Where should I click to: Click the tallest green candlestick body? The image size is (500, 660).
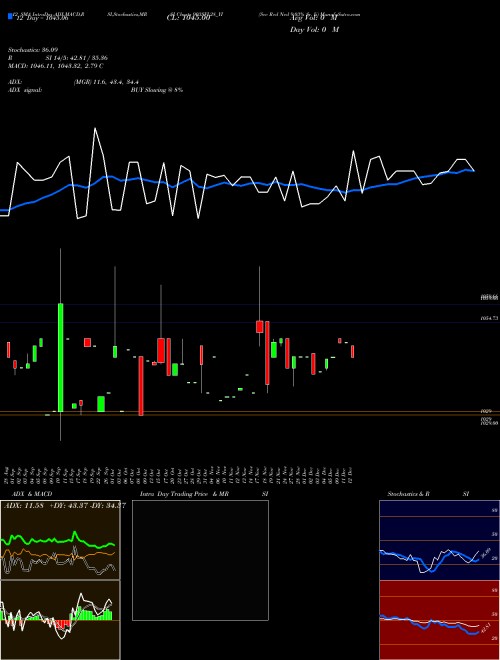coord(61,357)
